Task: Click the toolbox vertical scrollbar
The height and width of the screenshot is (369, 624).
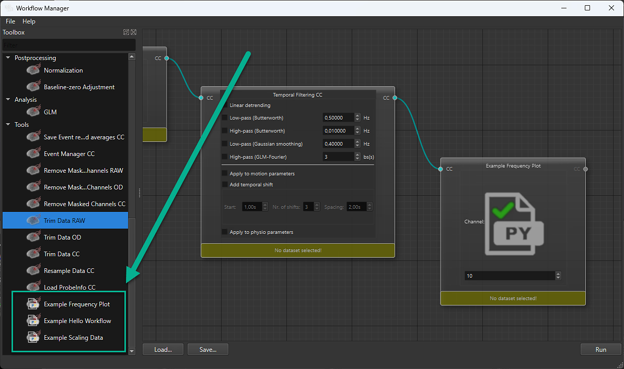Action: pyautogui.click(x=132, y=204)
